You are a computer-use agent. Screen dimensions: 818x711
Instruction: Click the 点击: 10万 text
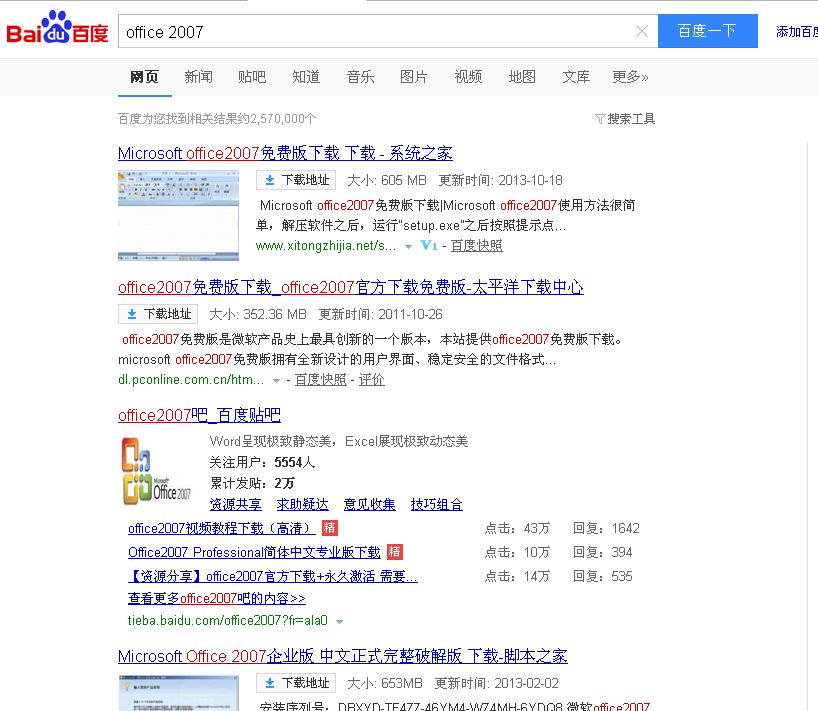click(x=517, y=552)
